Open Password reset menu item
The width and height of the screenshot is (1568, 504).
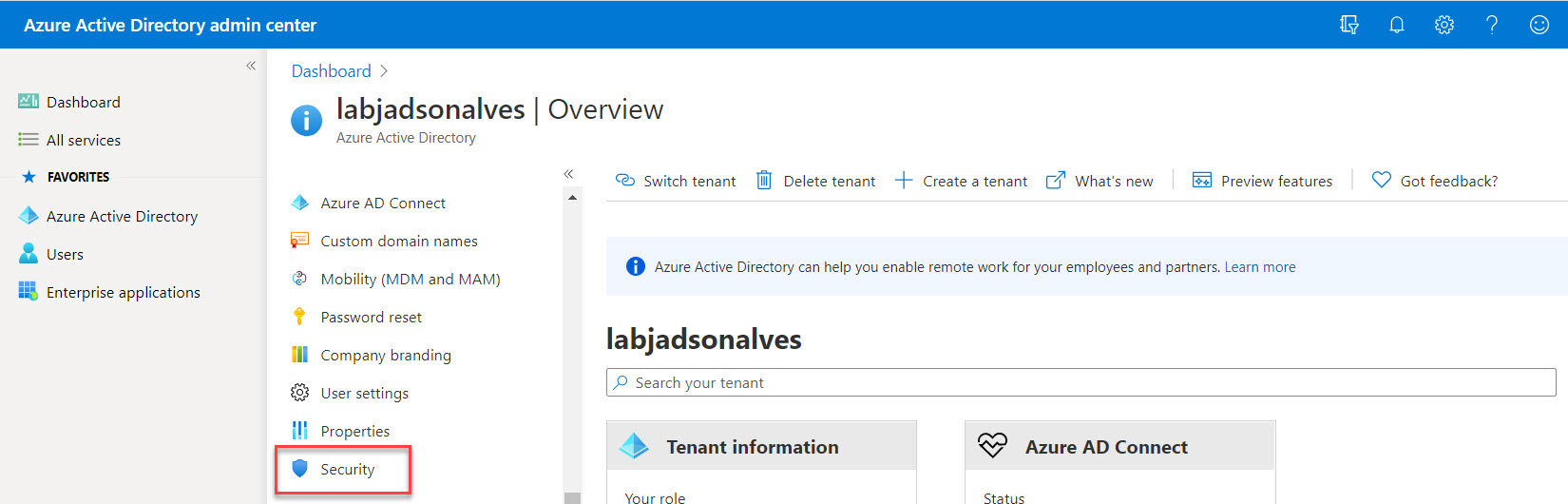coord(371,317)
